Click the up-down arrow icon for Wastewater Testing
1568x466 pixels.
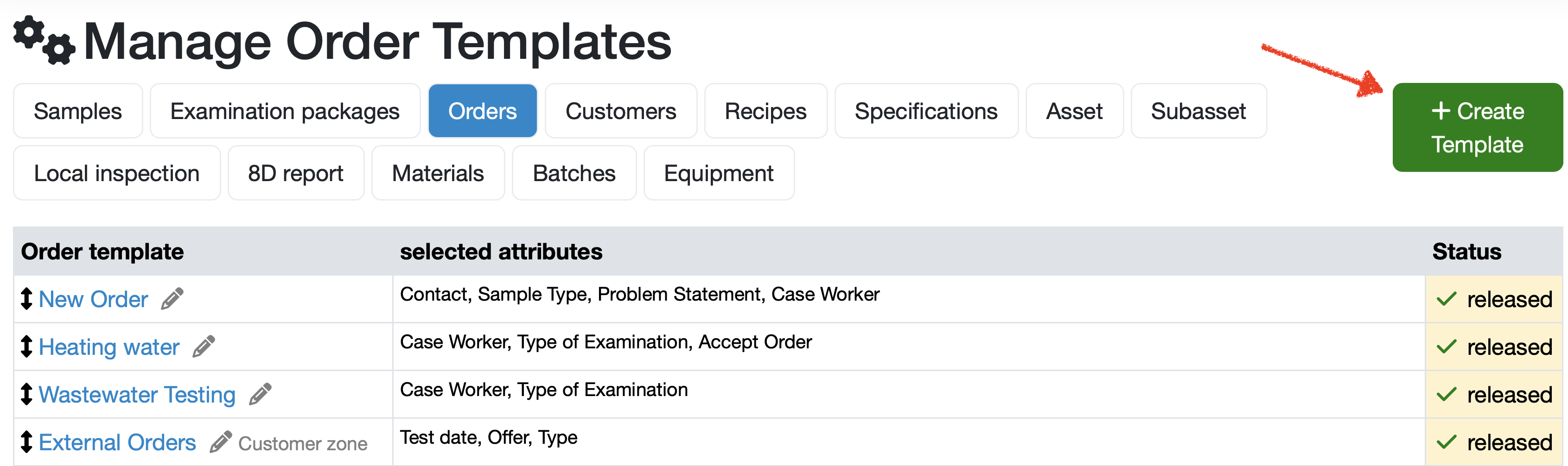pyautogui.click(x=26, y=394)
